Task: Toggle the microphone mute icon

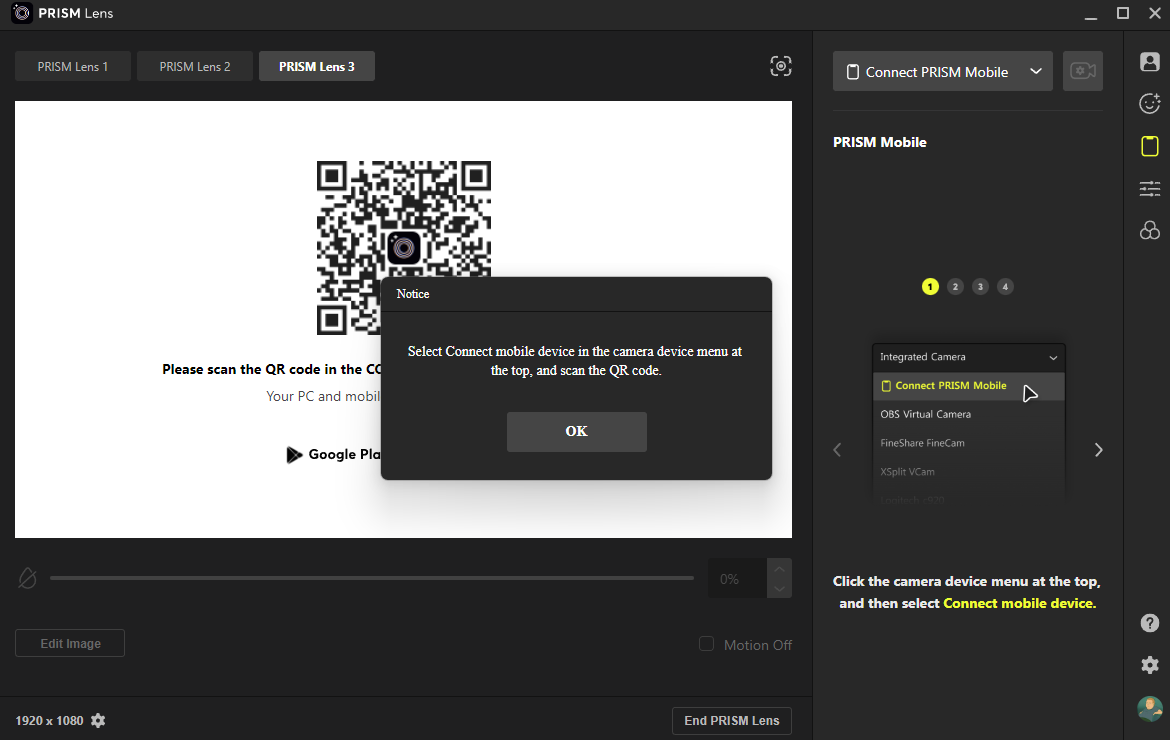Action: coord(28,578)
